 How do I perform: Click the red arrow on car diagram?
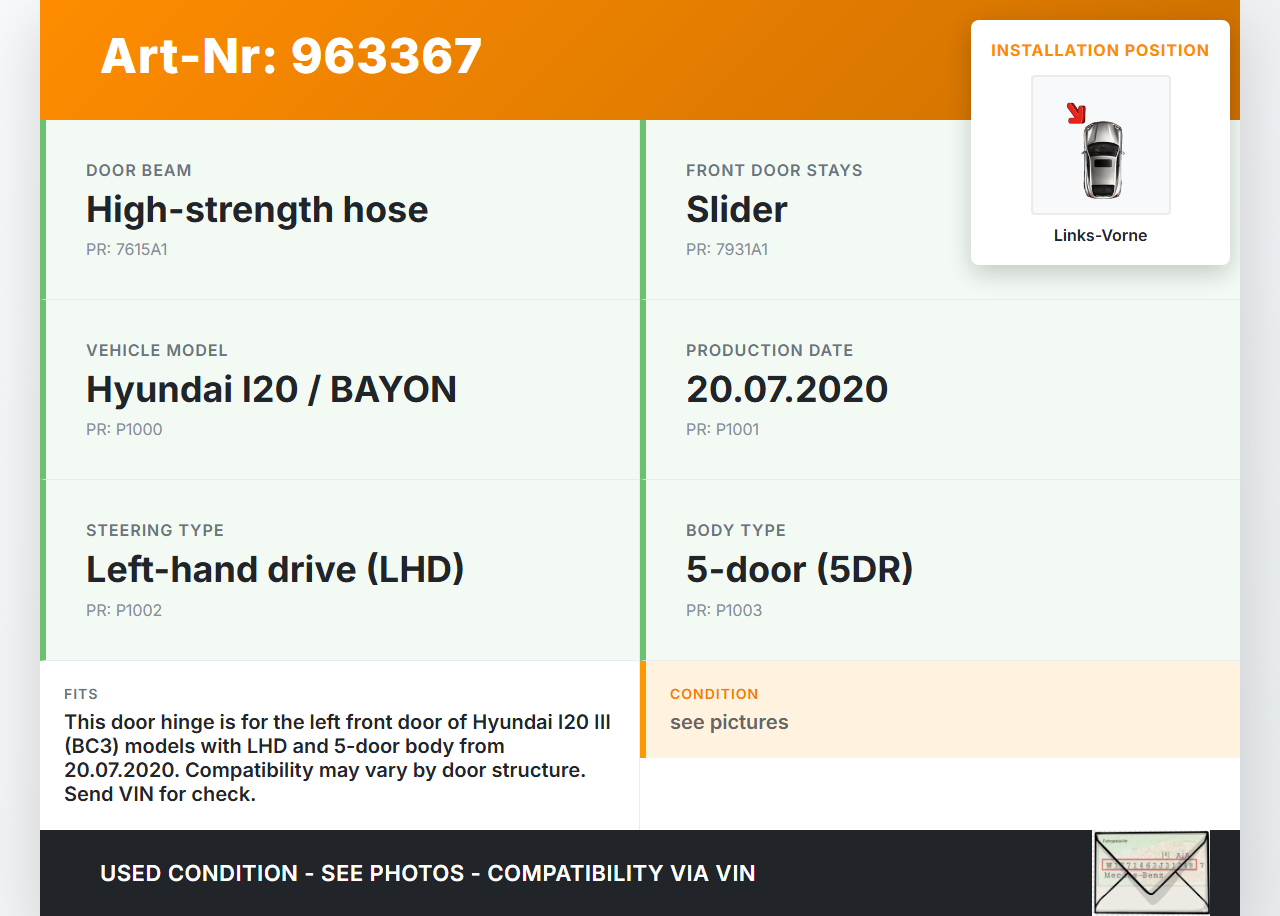click(x=1076, y=113)
